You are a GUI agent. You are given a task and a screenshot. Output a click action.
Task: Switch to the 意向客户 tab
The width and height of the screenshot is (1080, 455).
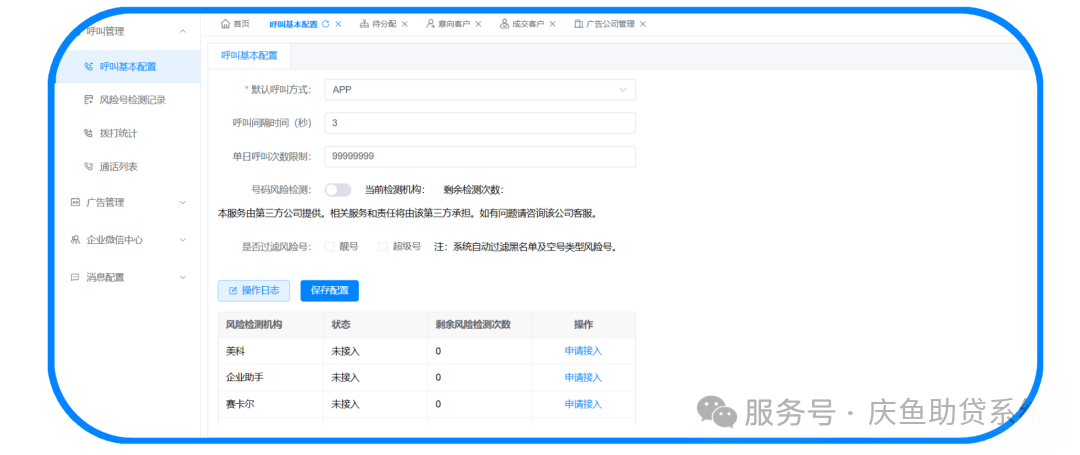tap(453, 23)
